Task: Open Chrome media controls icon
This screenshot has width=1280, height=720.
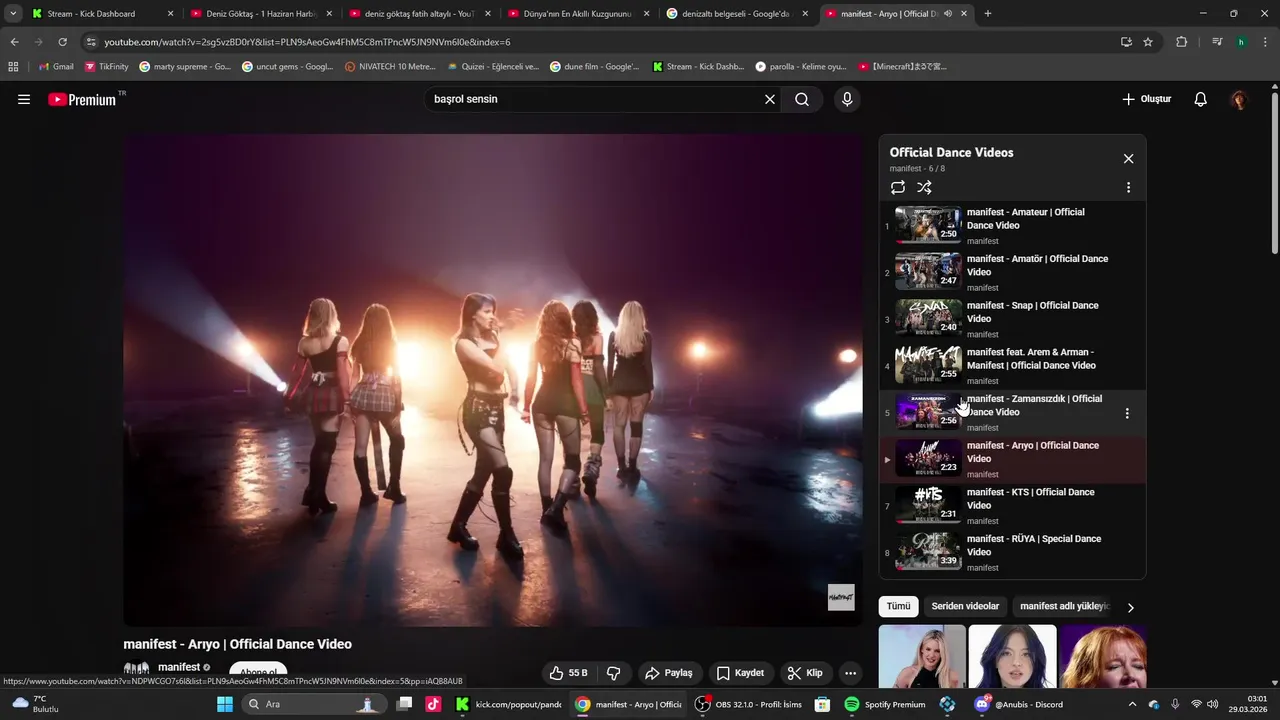Action: coord(1217,42)
